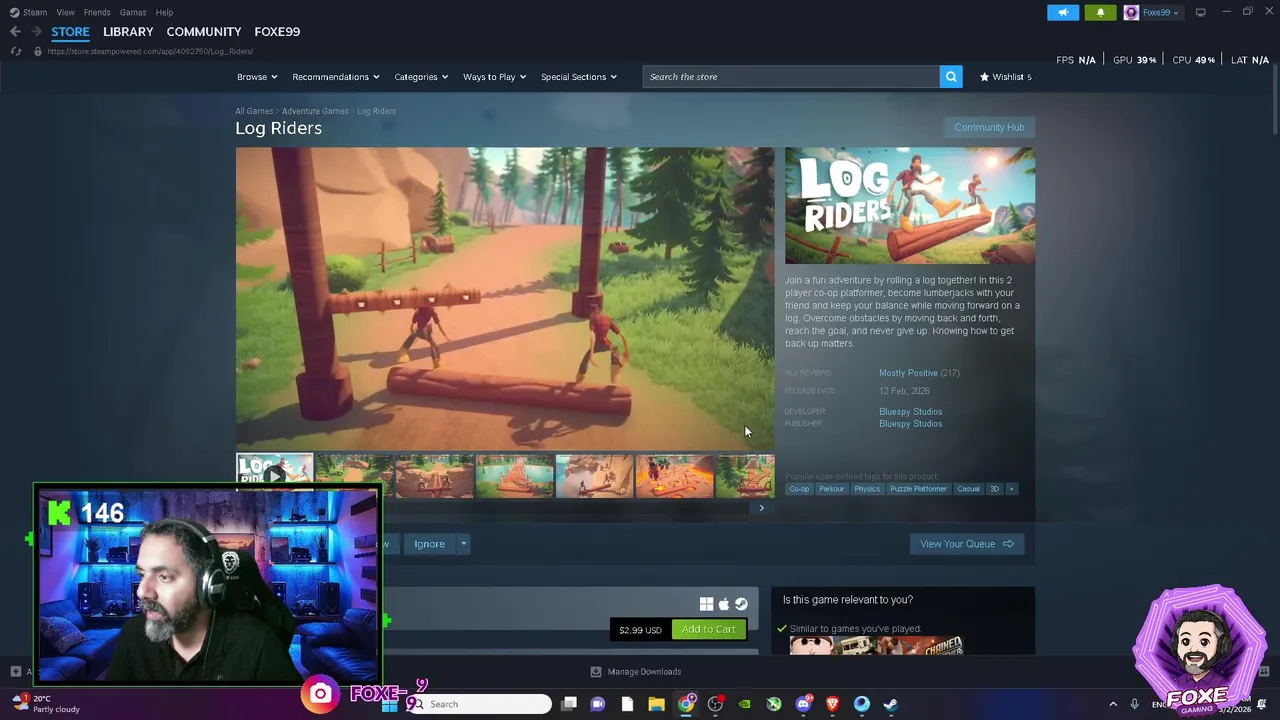Open File Explorer from taskbar
This screenshot has width=1280, height=720.
pos(656,704)
